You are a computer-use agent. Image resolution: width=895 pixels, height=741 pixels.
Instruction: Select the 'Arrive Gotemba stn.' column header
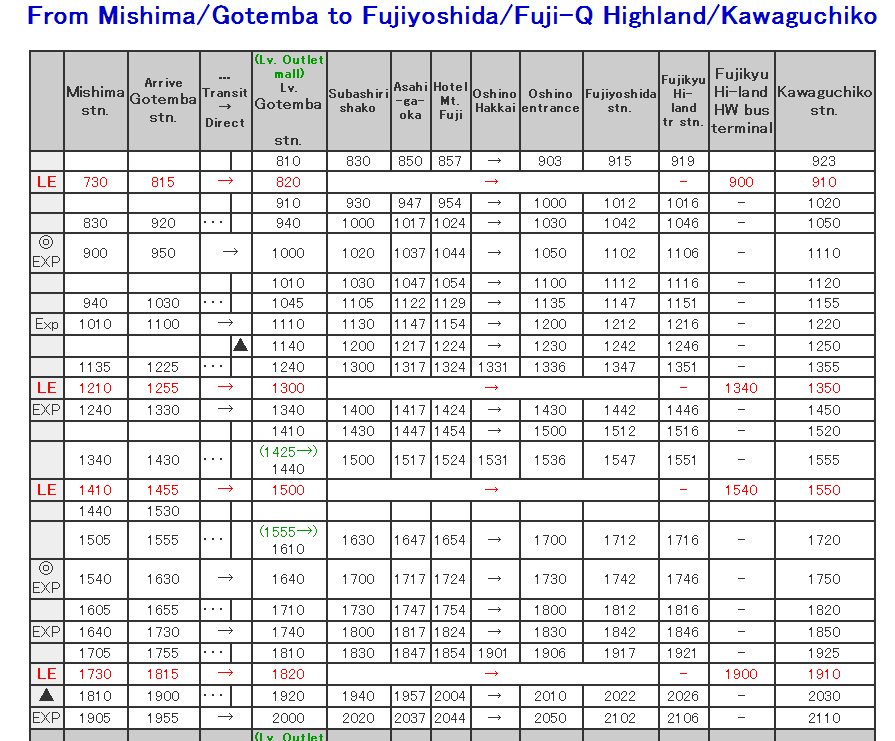[x=163, y=100]
